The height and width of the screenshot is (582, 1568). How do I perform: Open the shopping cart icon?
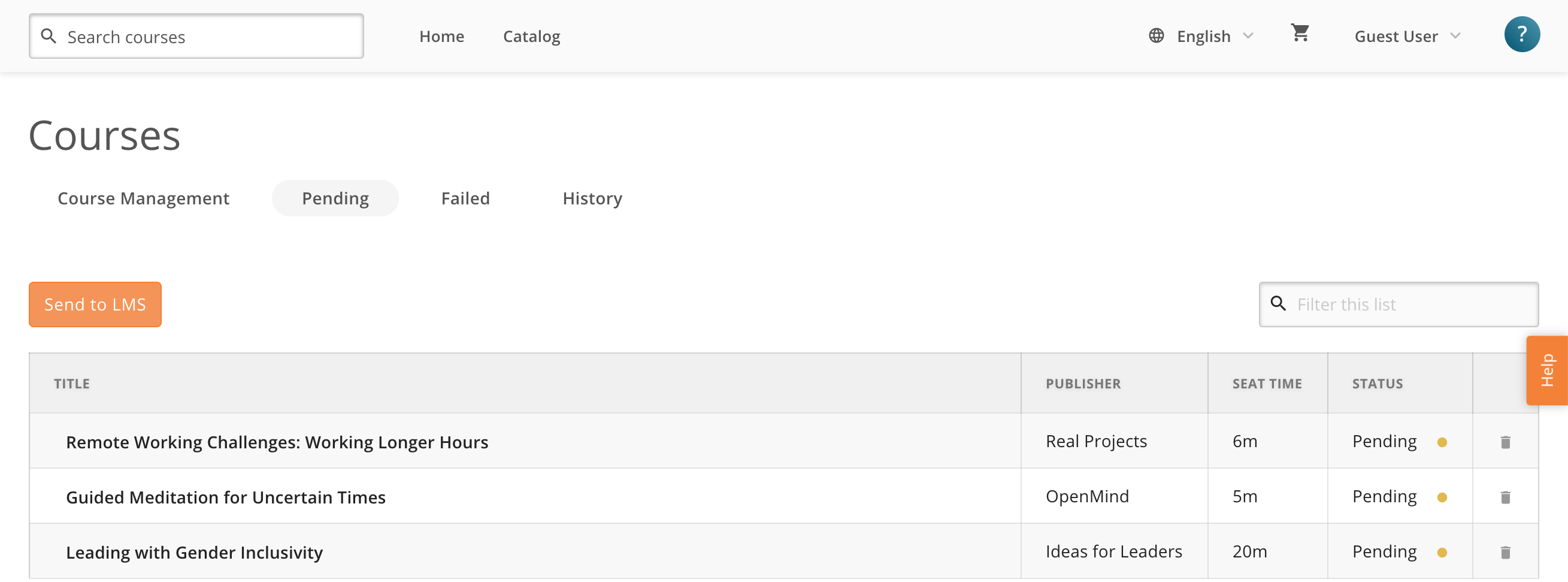(1300, 33)
